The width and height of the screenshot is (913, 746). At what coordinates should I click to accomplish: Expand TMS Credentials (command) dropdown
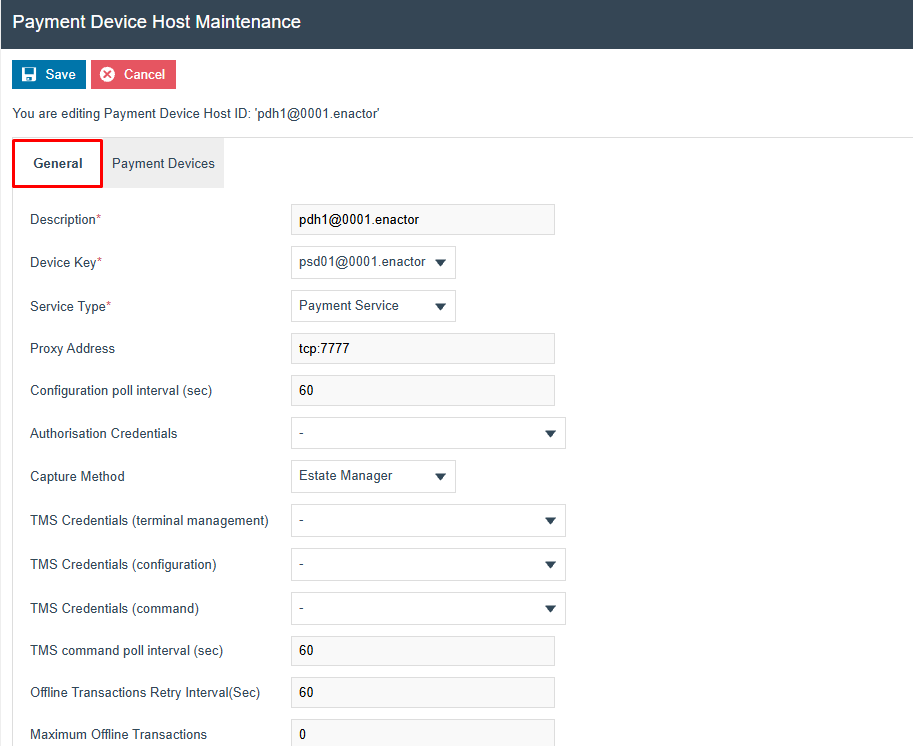point(428,609)
